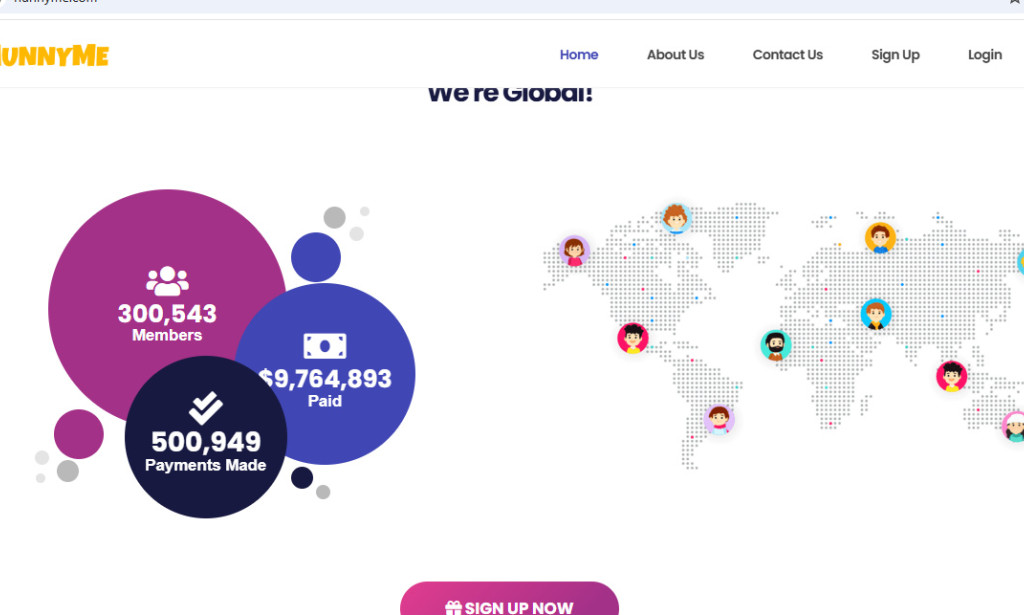Click the Sign Up Now button
1024x615 pixels.
click(509, 606)
